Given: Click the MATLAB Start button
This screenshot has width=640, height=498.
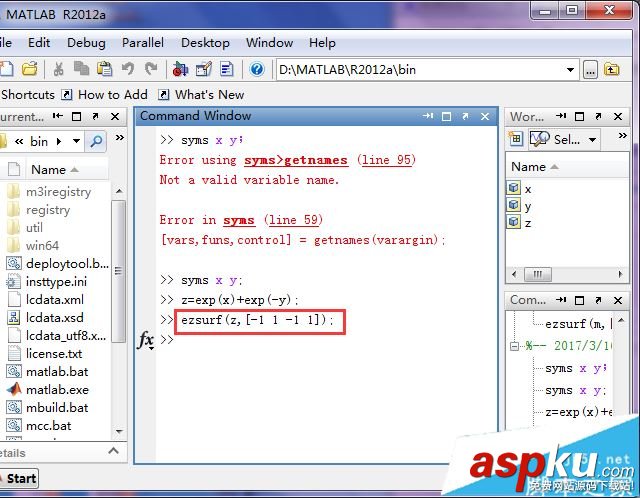Looking at the screenshot, I should pyautogui.click(x=19, y=478).
